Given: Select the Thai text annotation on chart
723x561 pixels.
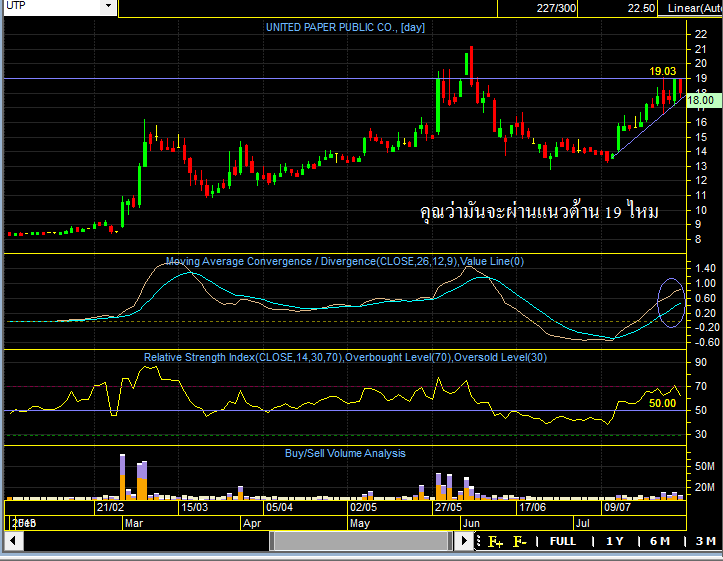Looking at the screenshot, I should tap(539, 212).
